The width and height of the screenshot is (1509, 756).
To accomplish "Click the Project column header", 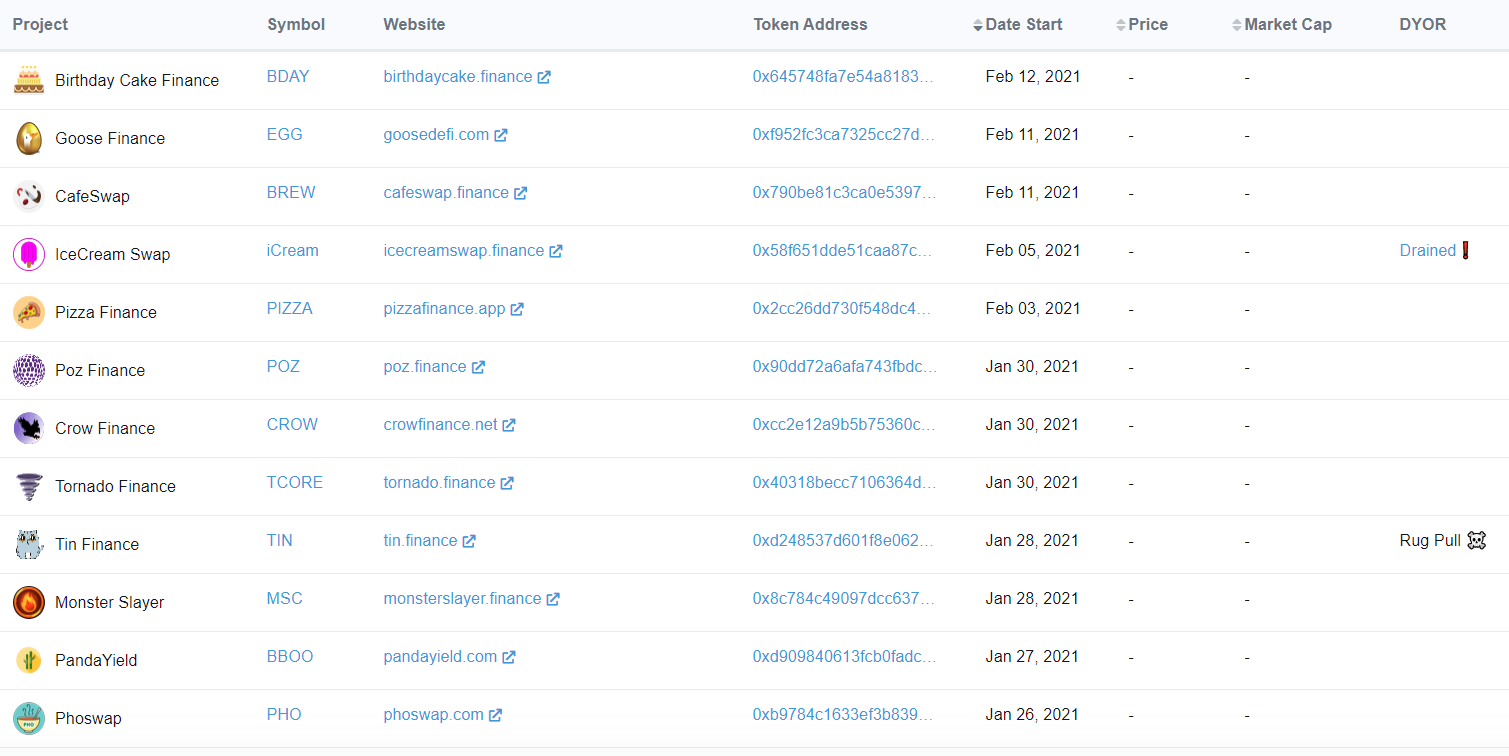I will click(40, 25).
